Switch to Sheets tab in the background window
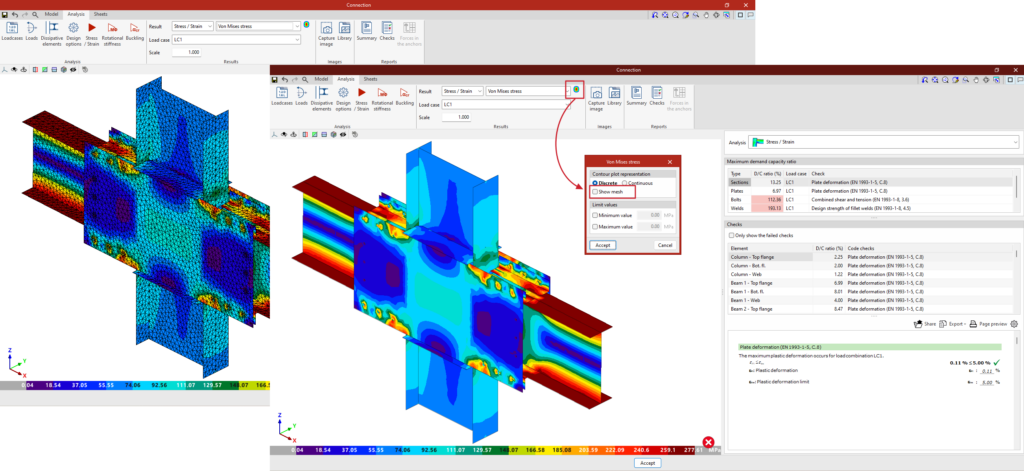 click(x=101, y=14)
